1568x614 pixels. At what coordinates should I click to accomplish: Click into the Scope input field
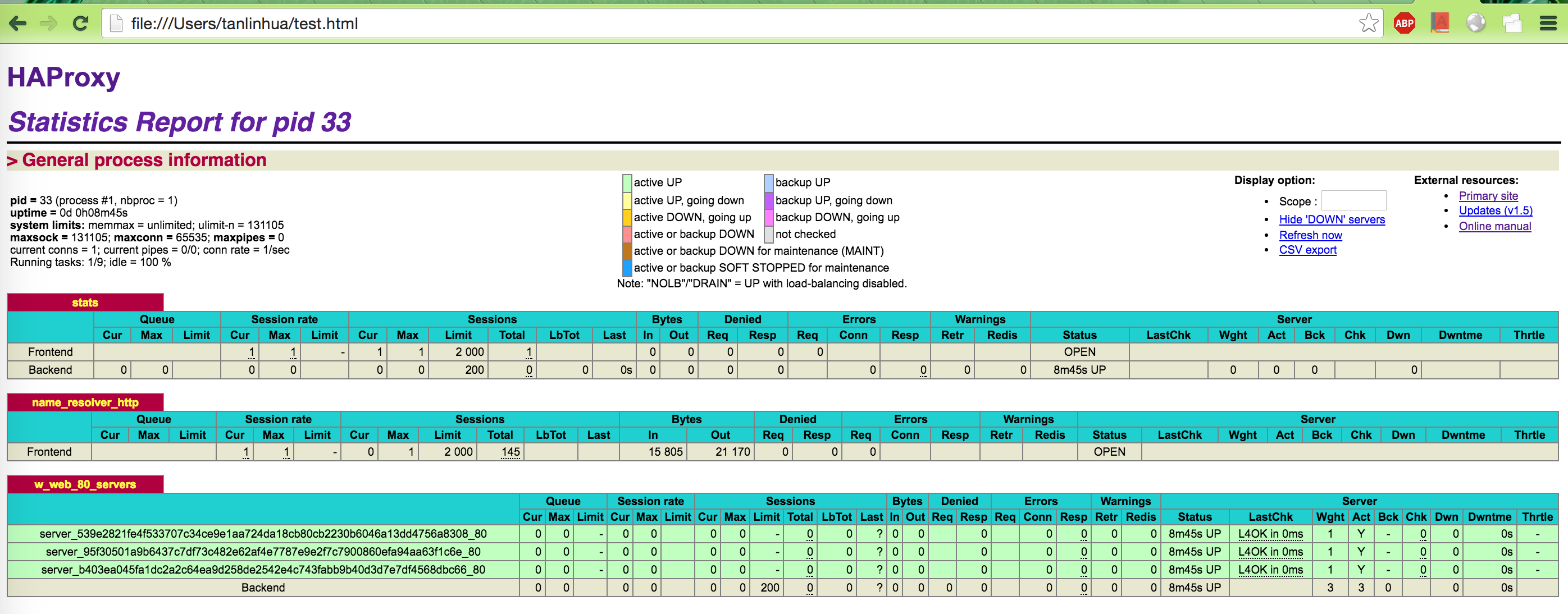(x=1353, y=201)
